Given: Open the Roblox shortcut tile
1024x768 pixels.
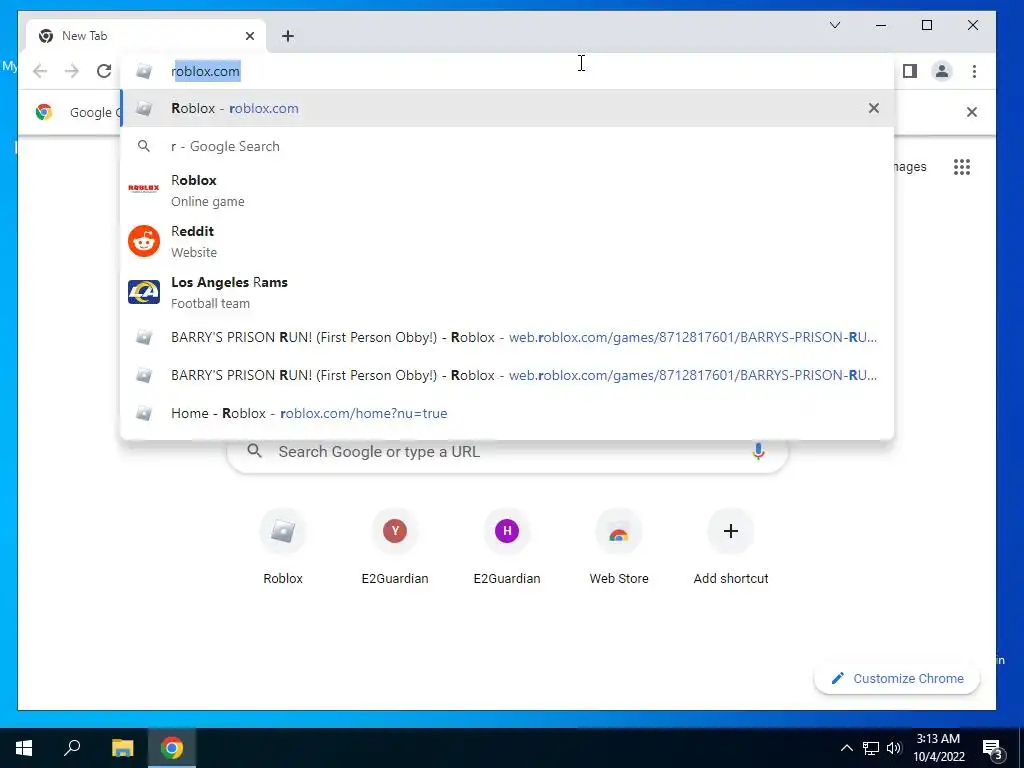Looking at the screenshot, I should (283, 549).
